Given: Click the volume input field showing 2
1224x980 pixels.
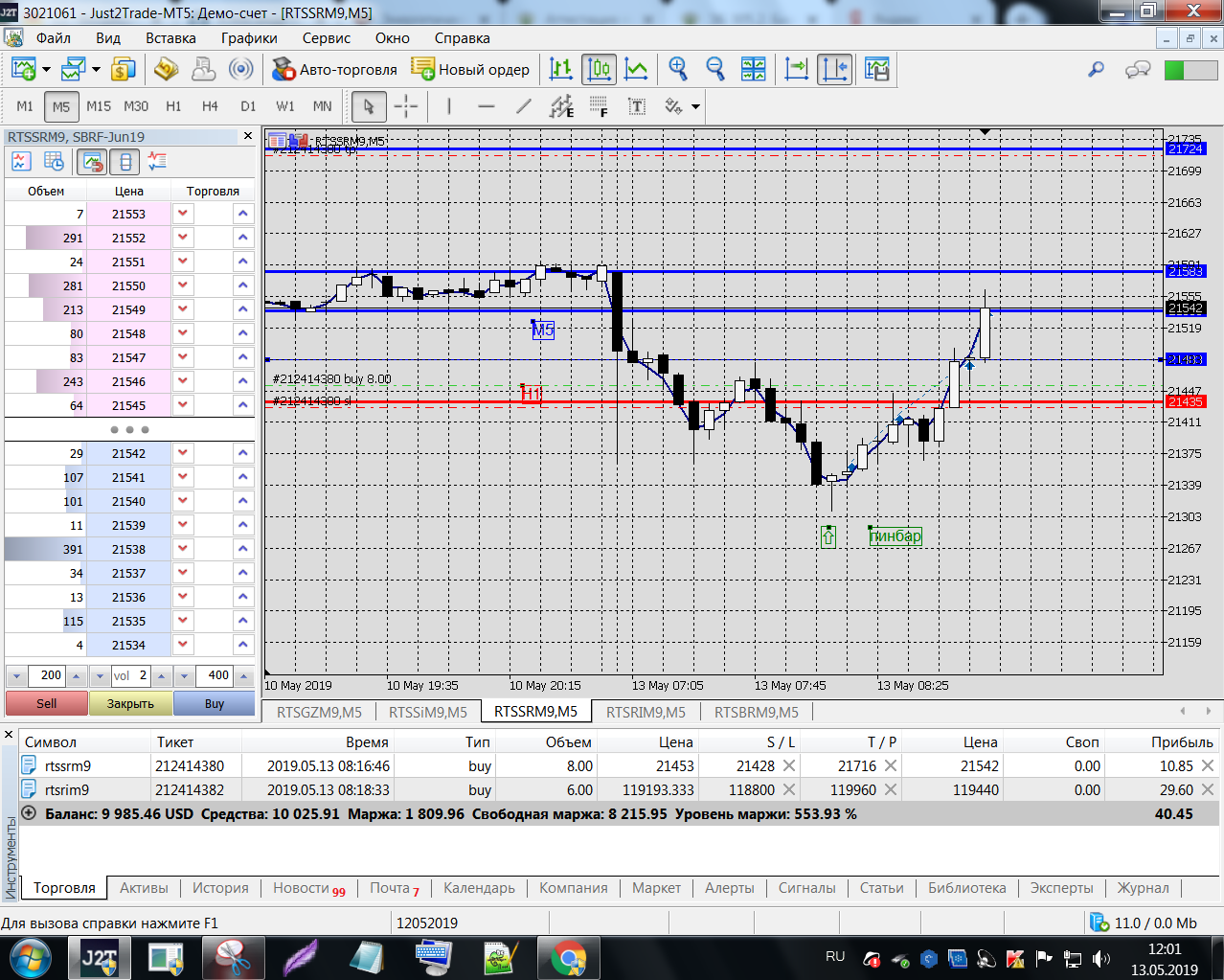Looking at the screenshot, I should pyautogui.click(x=132, y=675).
